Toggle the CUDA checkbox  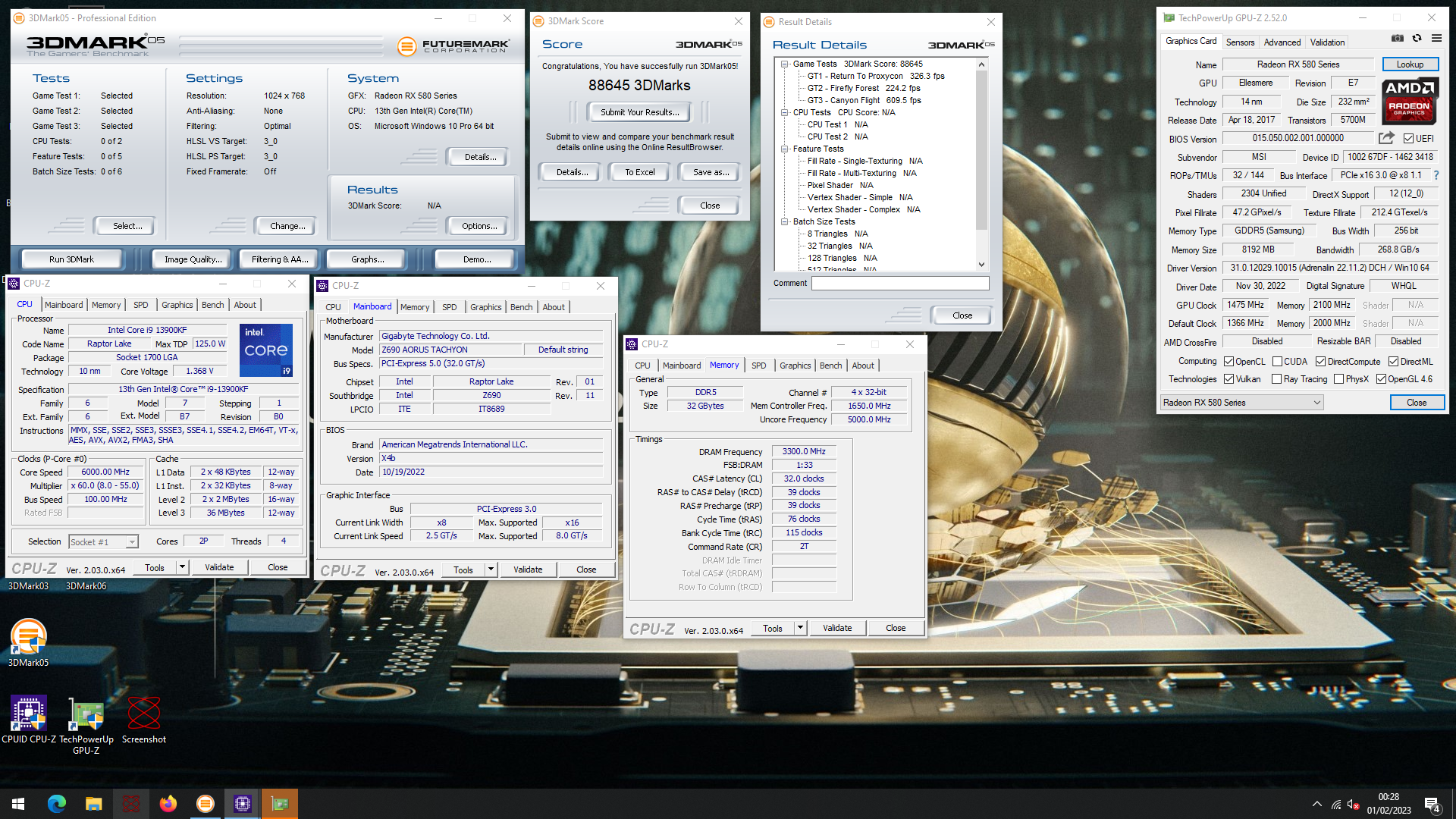[1277, 362]
